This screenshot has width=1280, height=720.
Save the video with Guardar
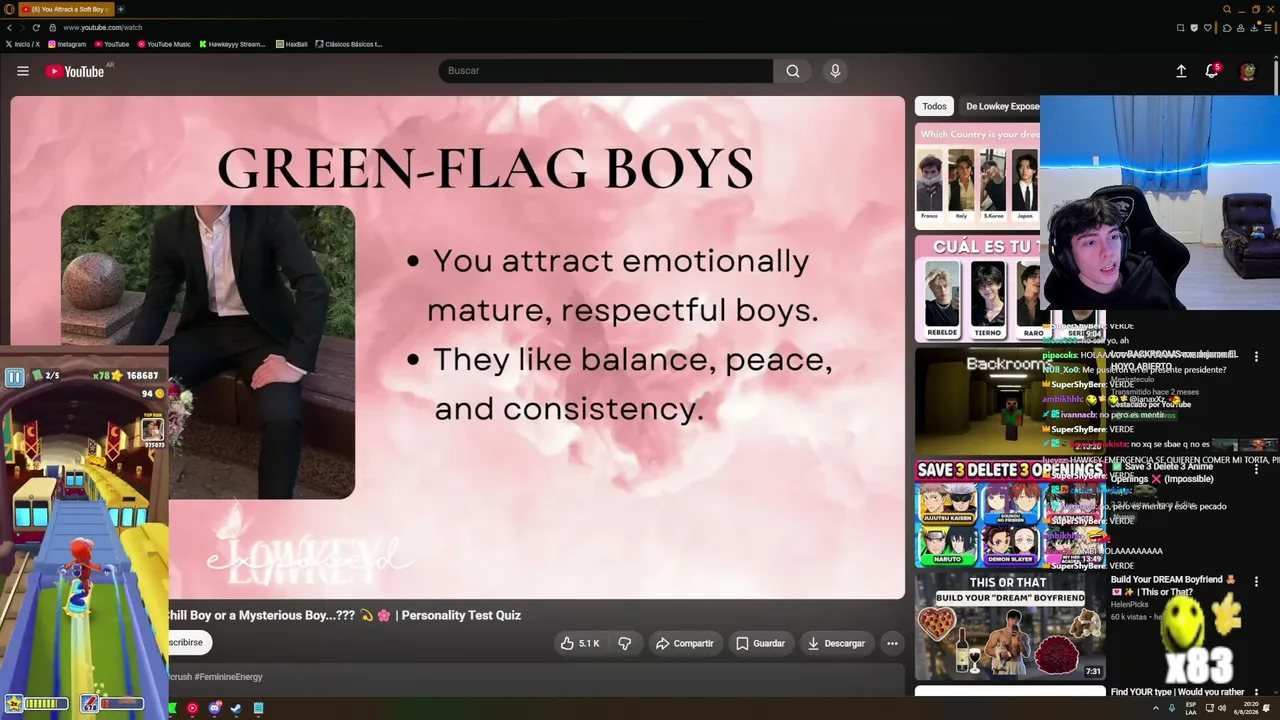(761, 643)
